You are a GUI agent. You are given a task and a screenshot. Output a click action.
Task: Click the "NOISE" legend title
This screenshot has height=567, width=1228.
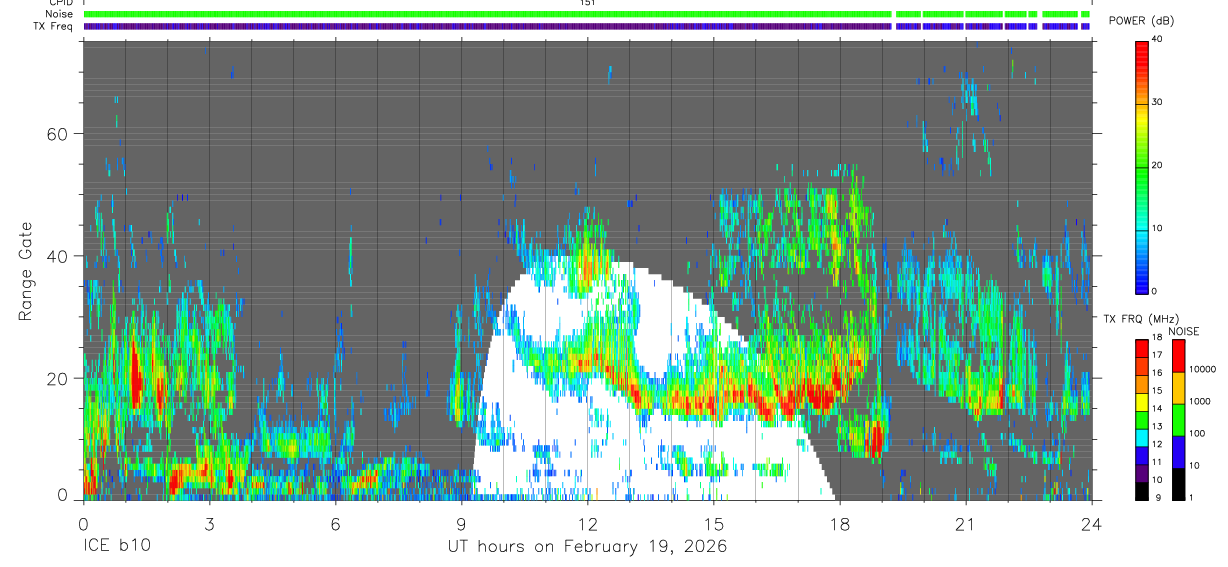tap(1183, 331)
